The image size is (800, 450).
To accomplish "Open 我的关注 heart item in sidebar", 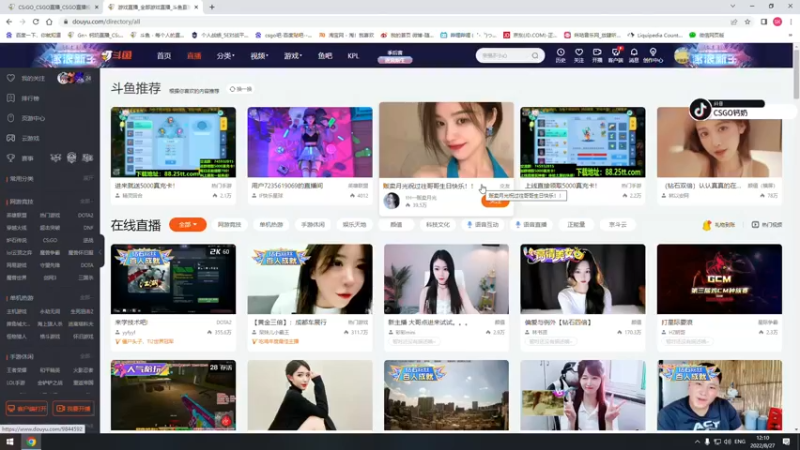I will coord(26,78).
